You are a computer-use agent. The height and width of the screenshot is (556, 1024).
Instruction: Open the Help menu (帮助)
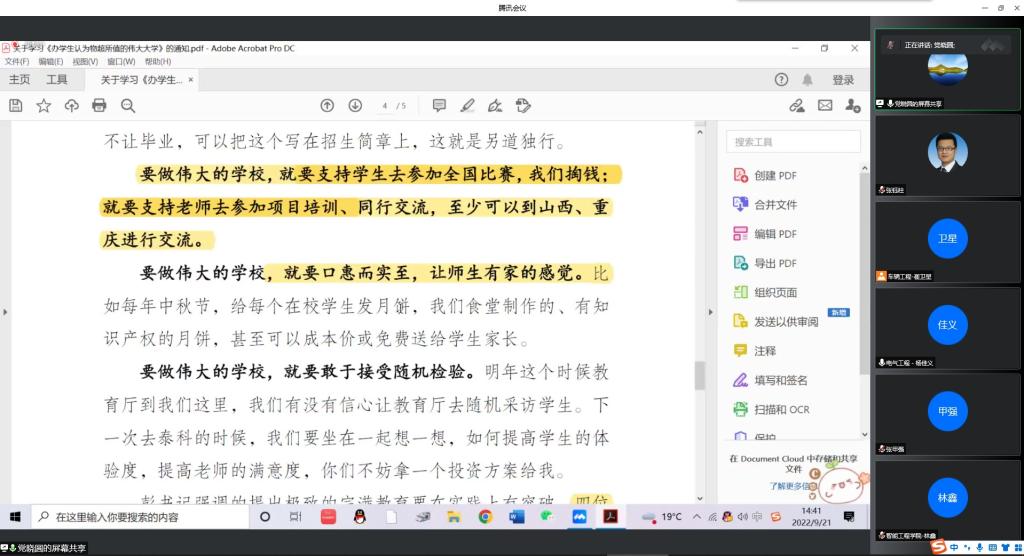[x=158, y=61]
